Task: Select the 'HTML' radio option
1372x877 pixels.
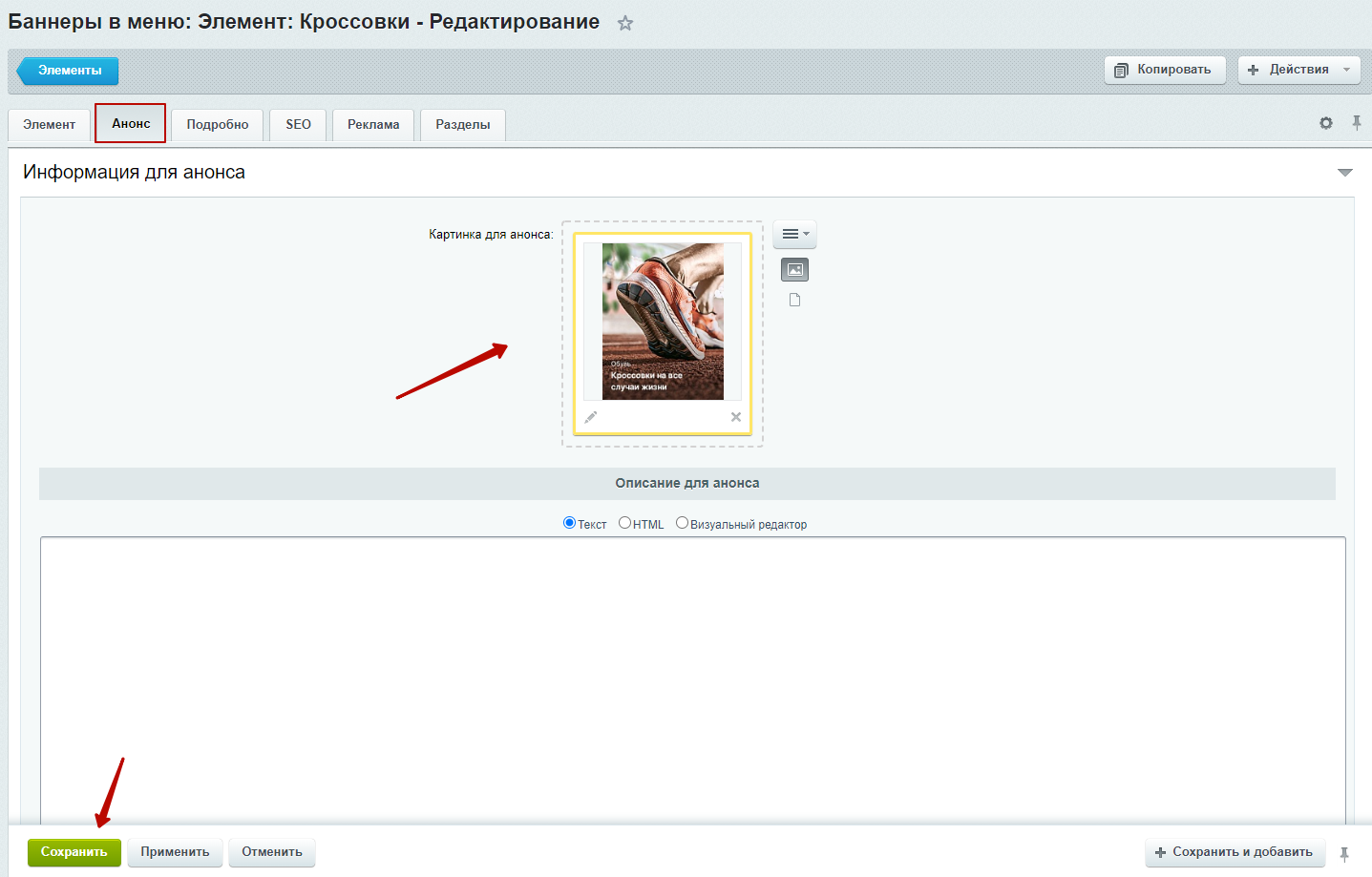Action: coord(625,523)
